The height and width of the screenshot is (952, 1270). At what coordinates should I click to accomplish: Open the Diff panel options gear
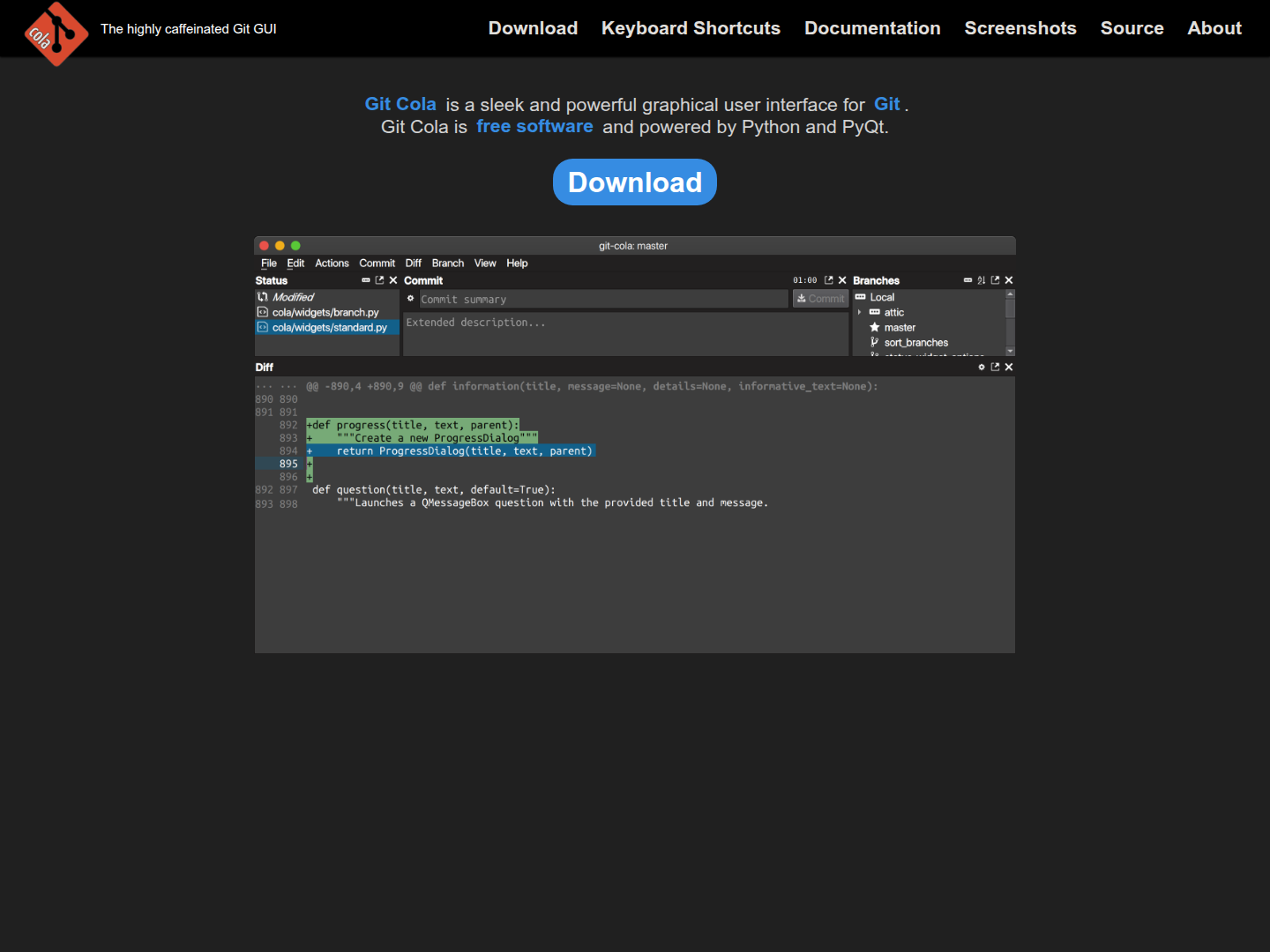(x=982, y=367)
